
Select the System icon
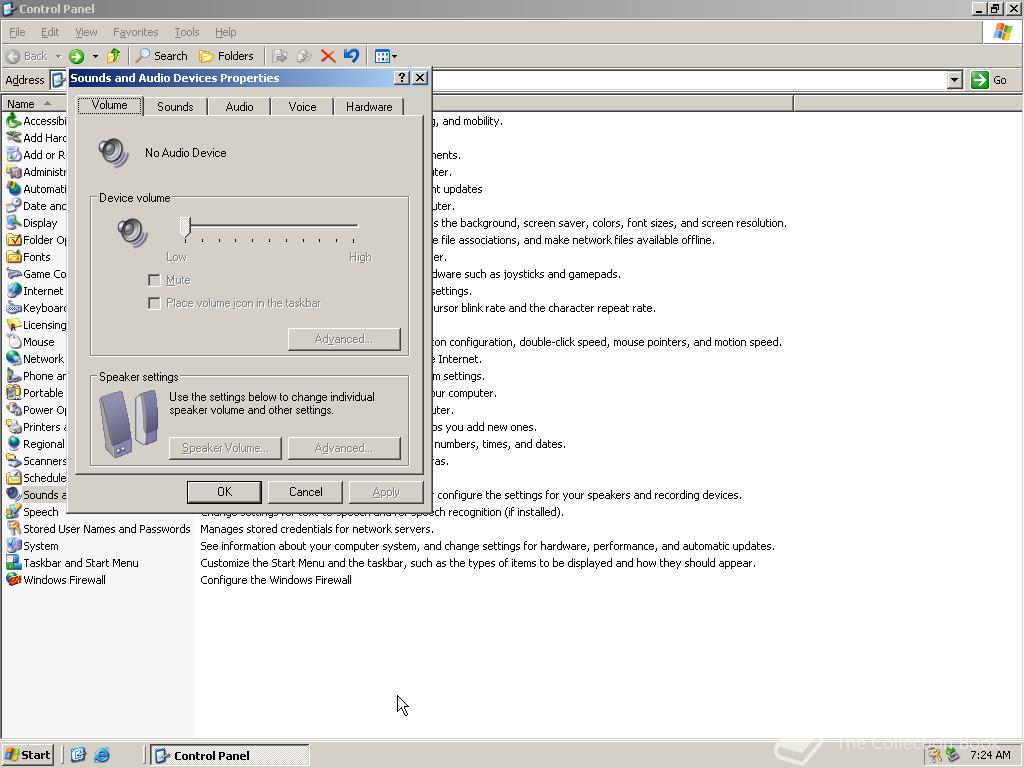[14, 546]
